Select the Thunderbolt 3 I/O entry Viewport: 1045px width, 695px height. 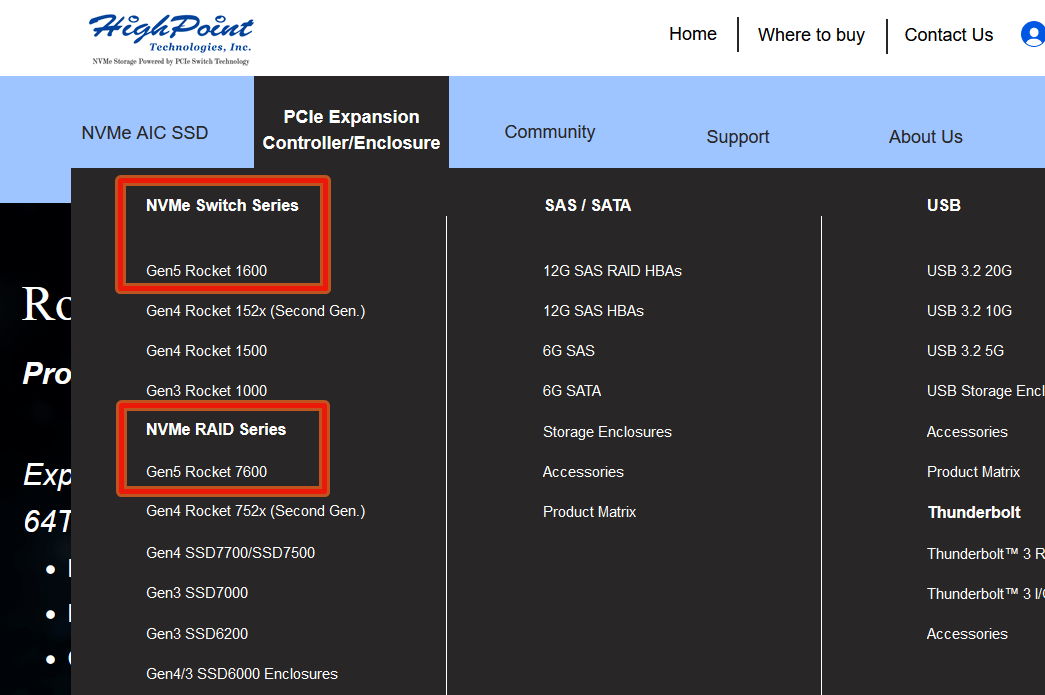(x=986, y=594)
